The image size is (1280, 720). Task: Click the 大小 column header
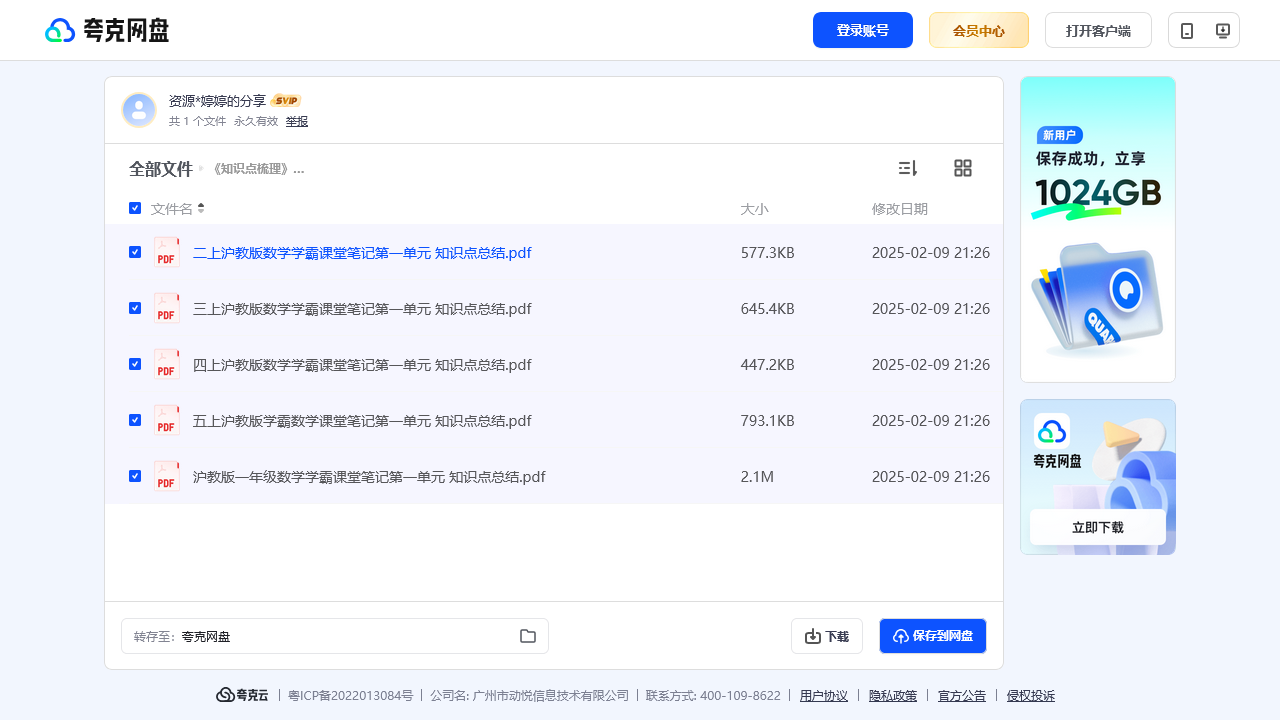[754, 209]
